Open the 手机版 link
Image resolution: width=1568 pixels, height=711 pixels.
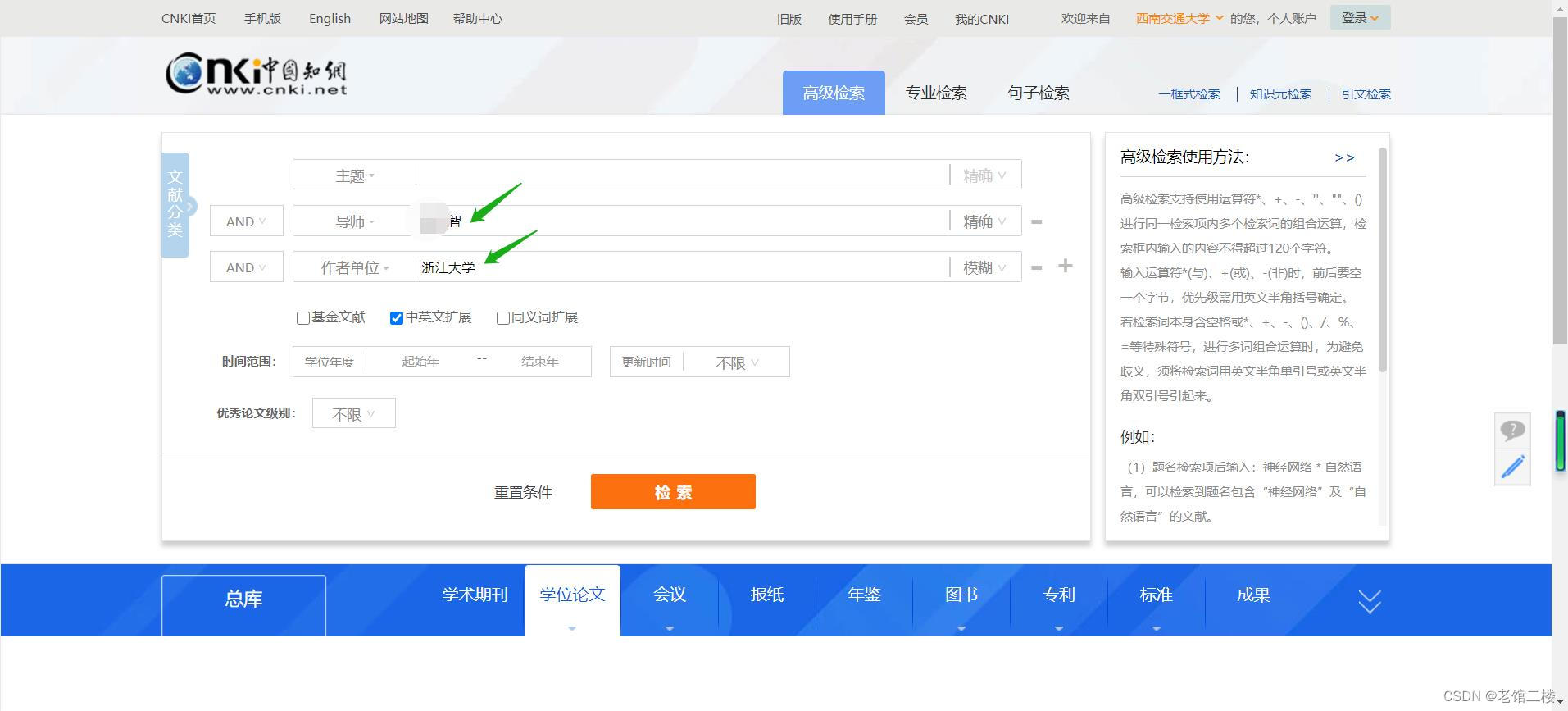coord(262,18)
